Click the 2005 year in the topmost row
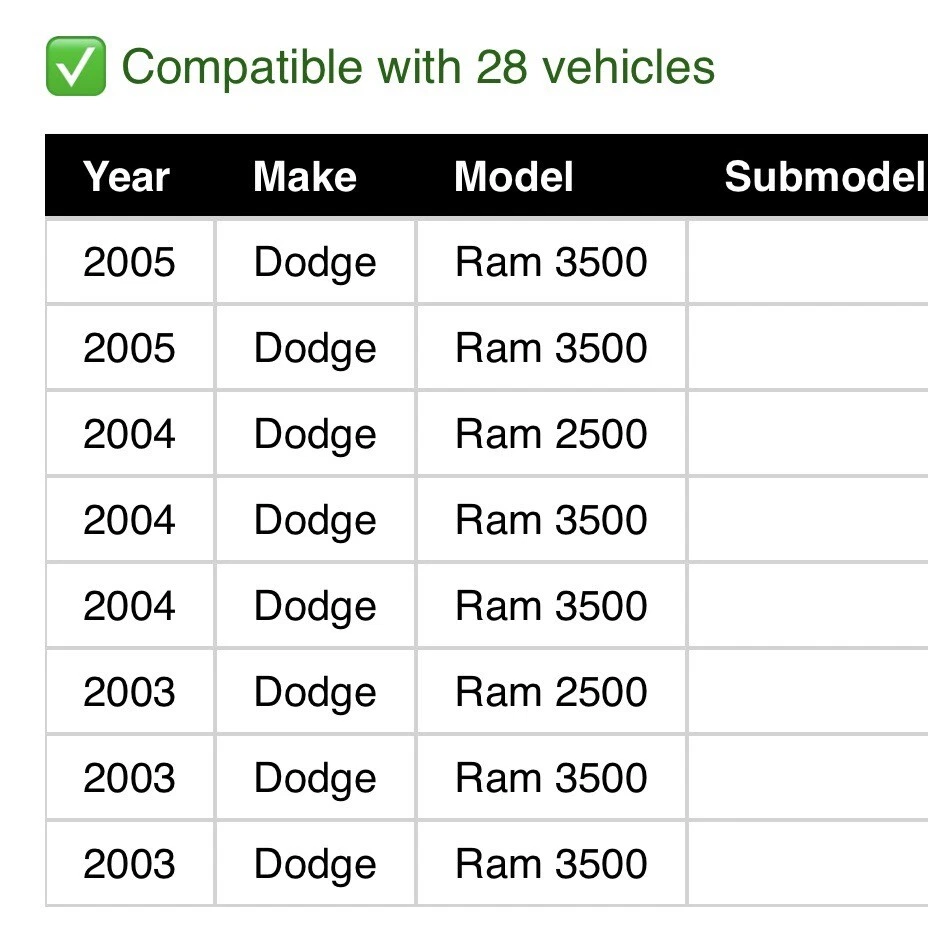The width and height of the screenshot is (928, 929). [129, 262]
